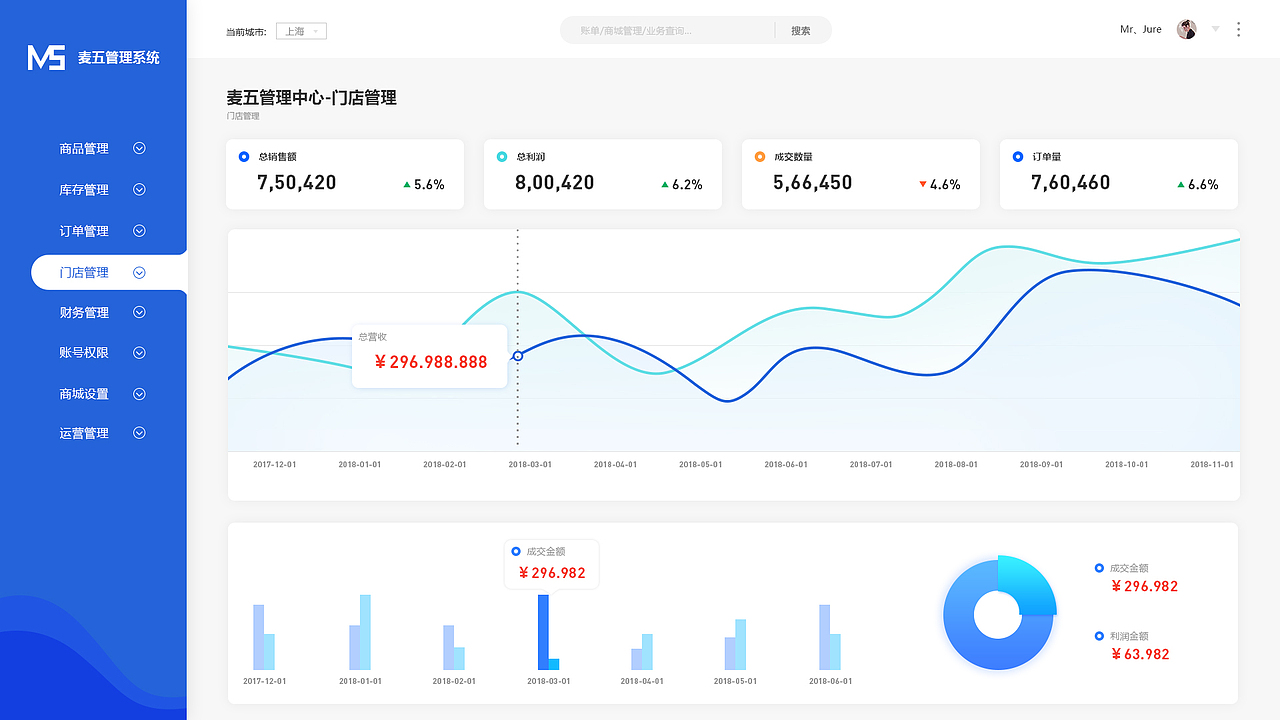This screenshot has height=720, width=1280.
Task: Click the 总营收 ¥296.988.888 tooltip
Action: click(x=429, y=355)
